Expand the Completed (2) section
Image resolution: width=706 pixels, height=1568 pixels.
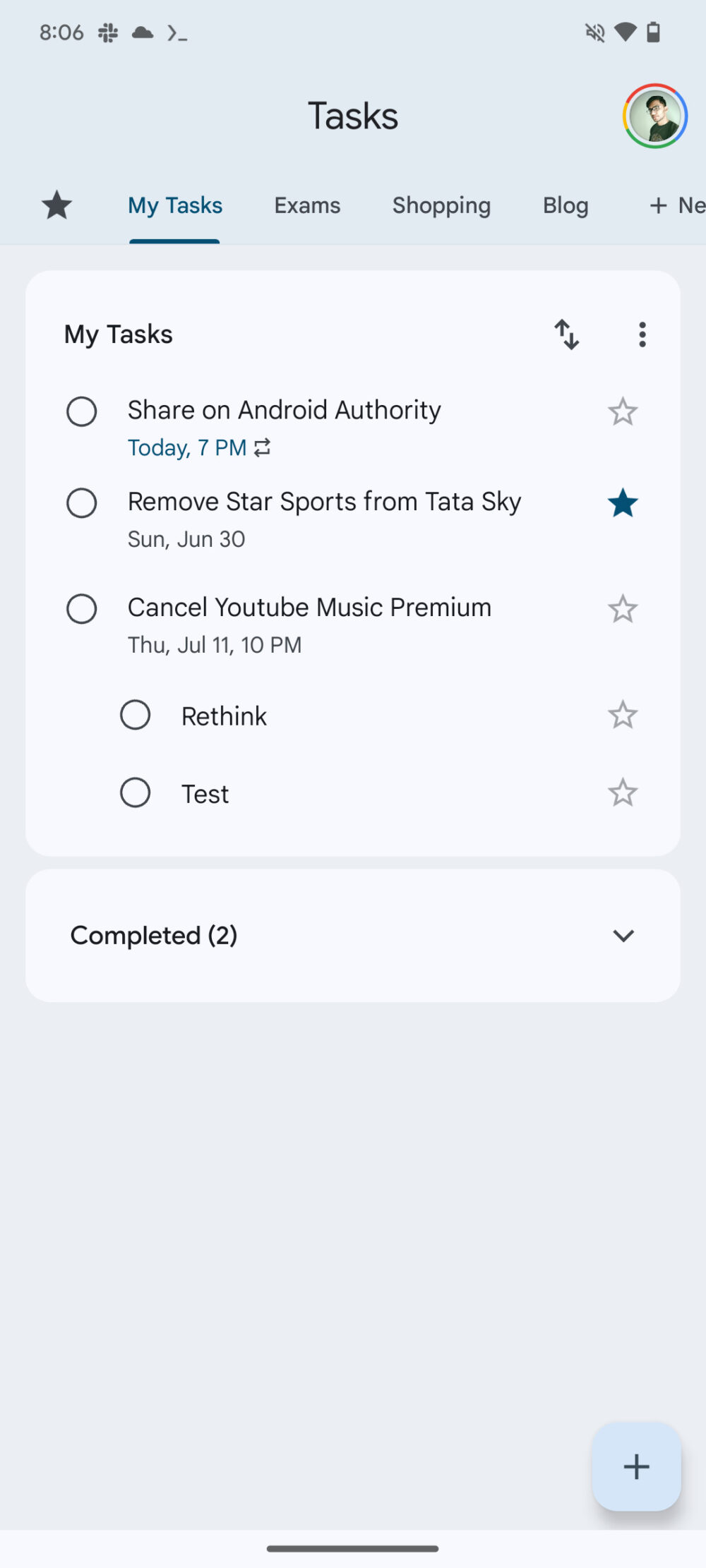pos(623,936)
